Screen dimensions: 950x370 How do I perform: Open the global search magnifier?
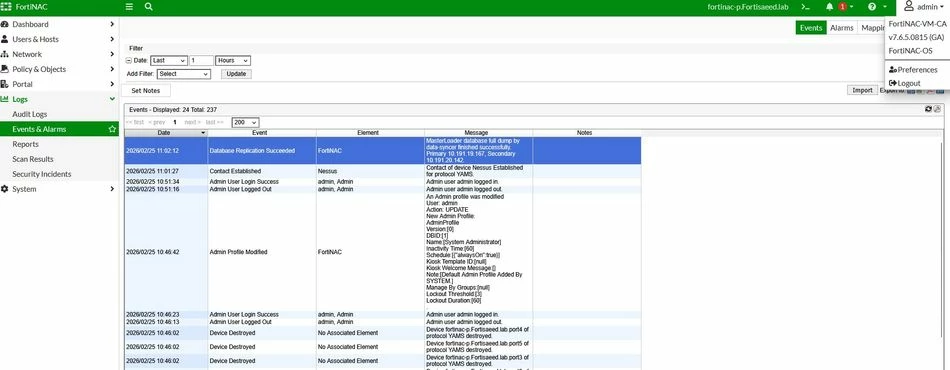click(149, 7)
